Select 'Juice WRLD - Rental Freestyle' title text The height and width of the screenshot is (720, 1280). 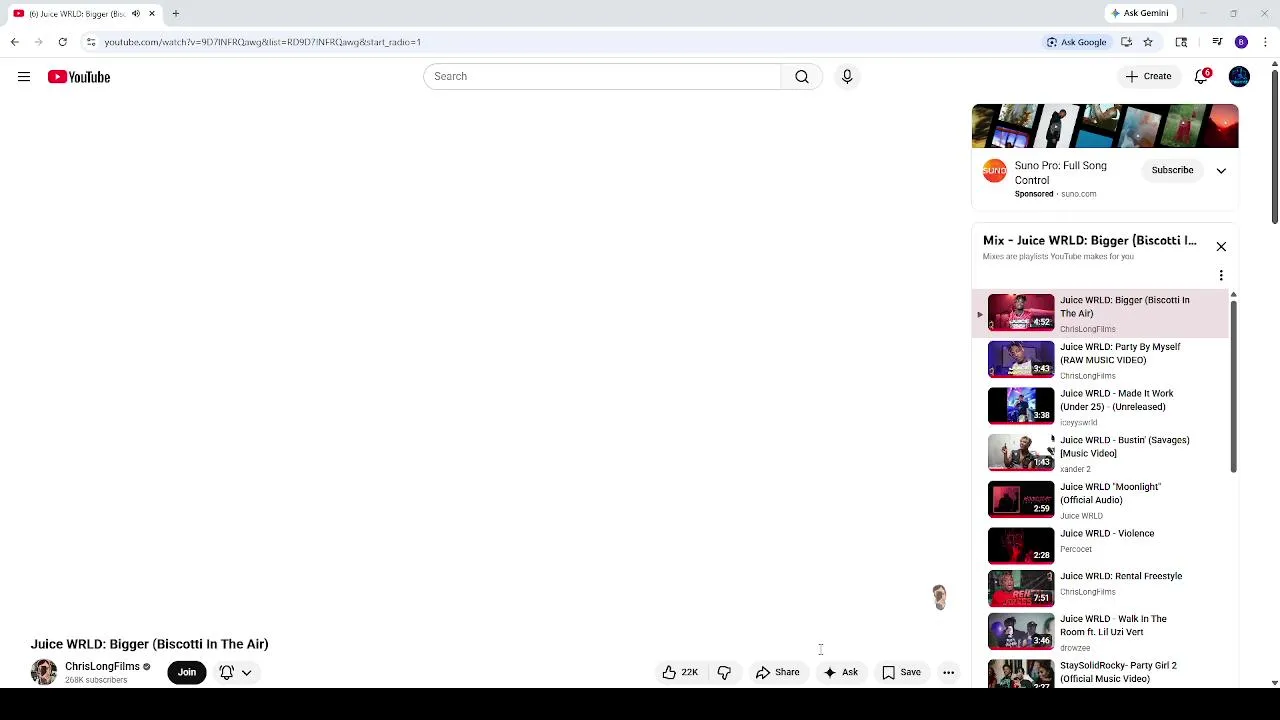point(1121,576)
